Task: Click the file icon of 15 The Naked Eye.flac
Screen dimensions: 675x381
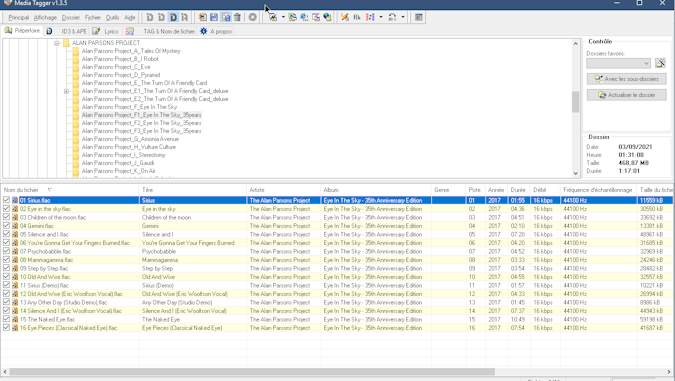Action: point(15,319)
